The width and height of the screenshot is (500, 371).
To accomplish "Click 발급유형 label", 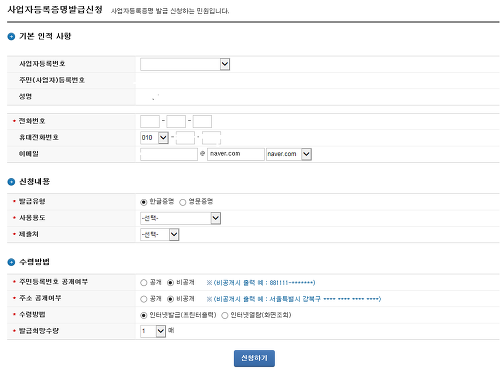I will pyautogui.click(x=32, y=201).
